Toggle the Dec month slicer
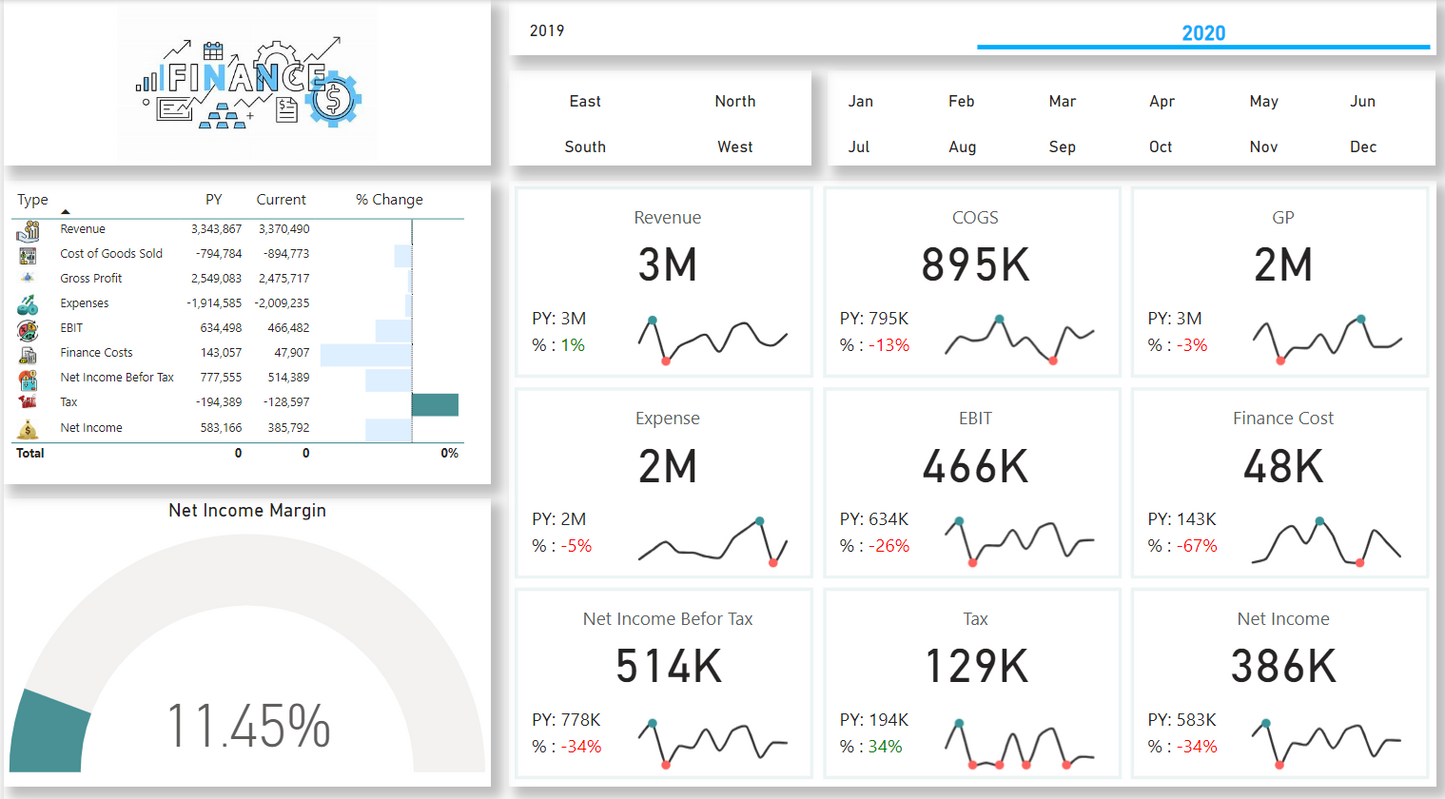 [1363, 147]
